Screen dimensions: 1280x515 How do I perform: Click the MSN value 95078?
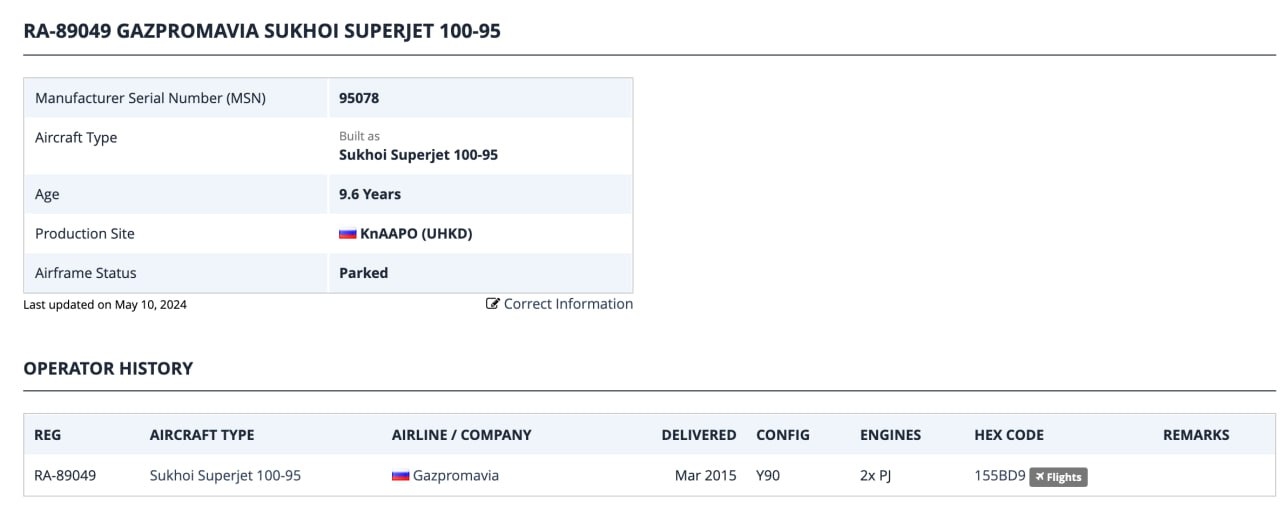click(x=359, y=98)
